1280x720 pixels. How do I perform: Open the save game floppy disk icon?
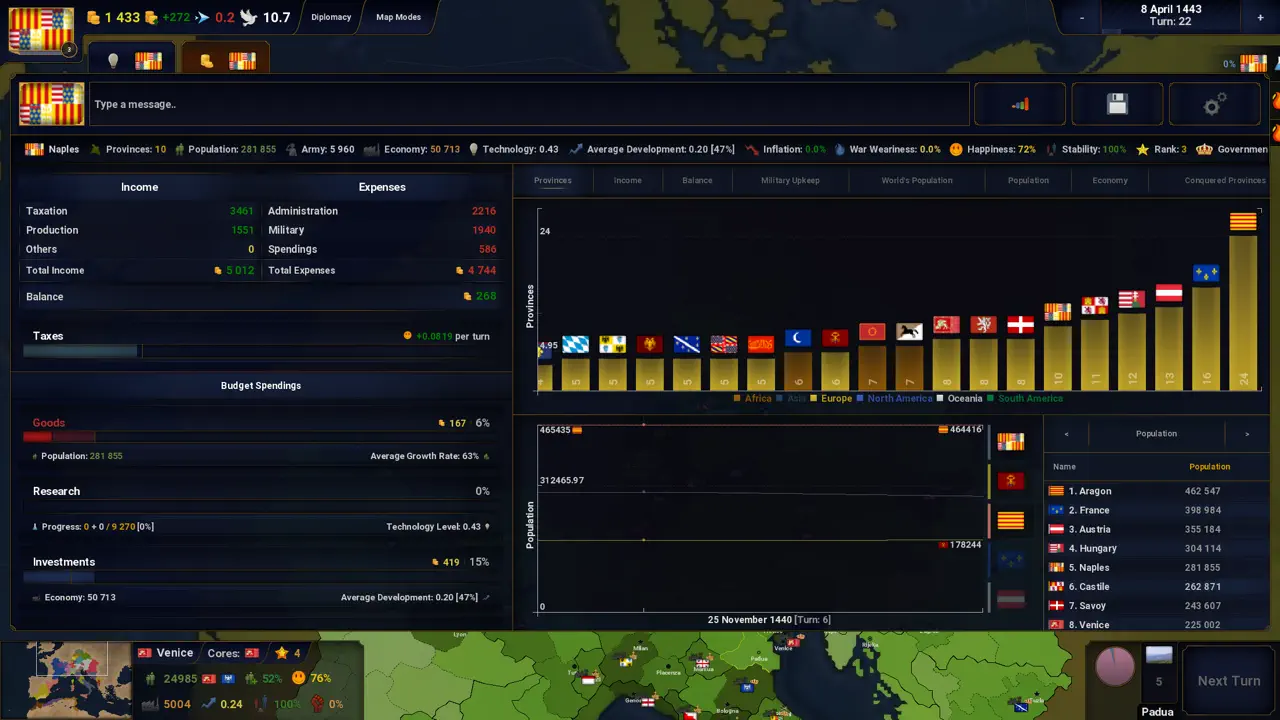pyautogui.click(x=1117, y=104)
